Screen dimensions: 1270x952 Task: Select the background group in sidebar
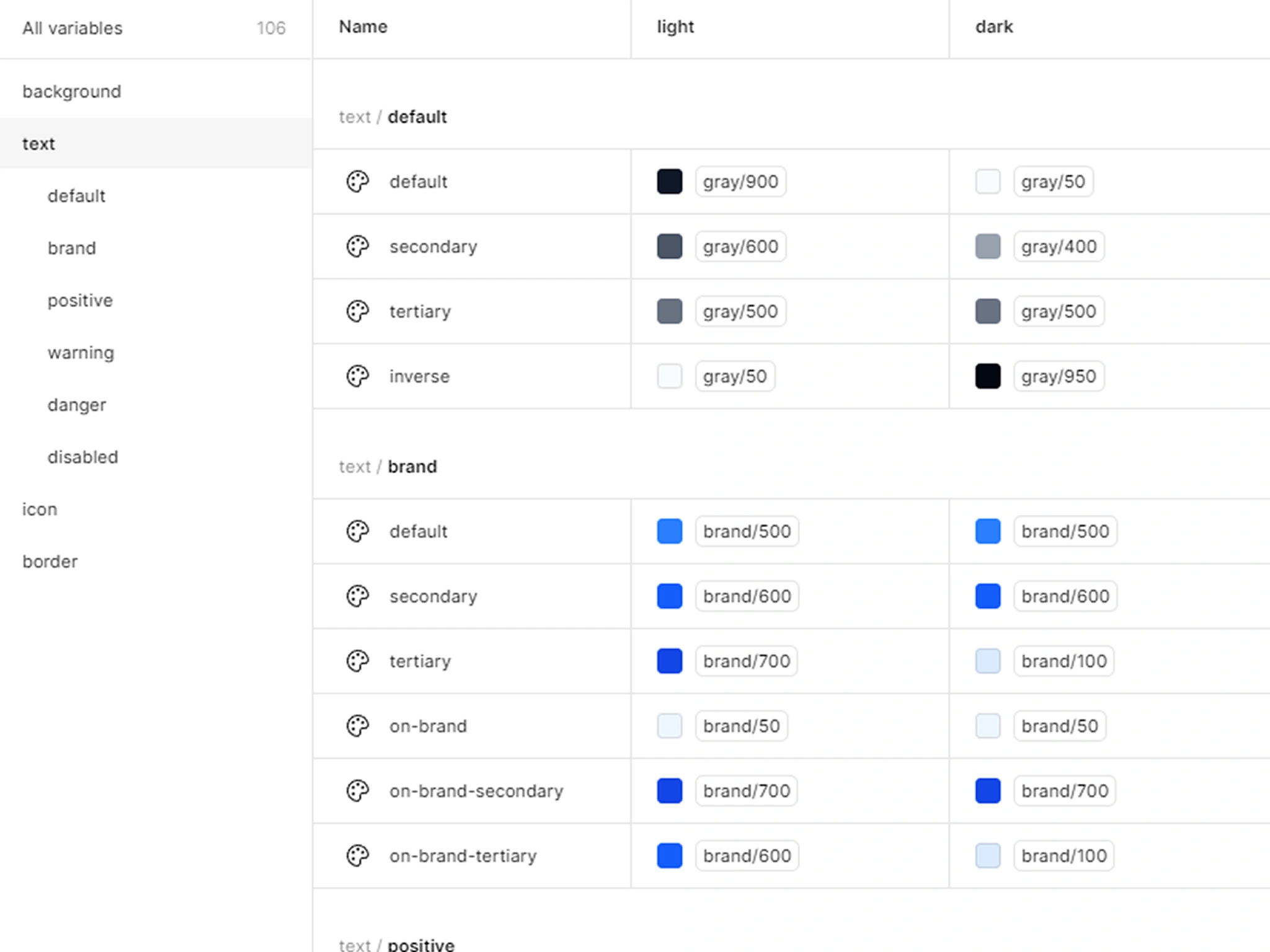coord(71,90)
